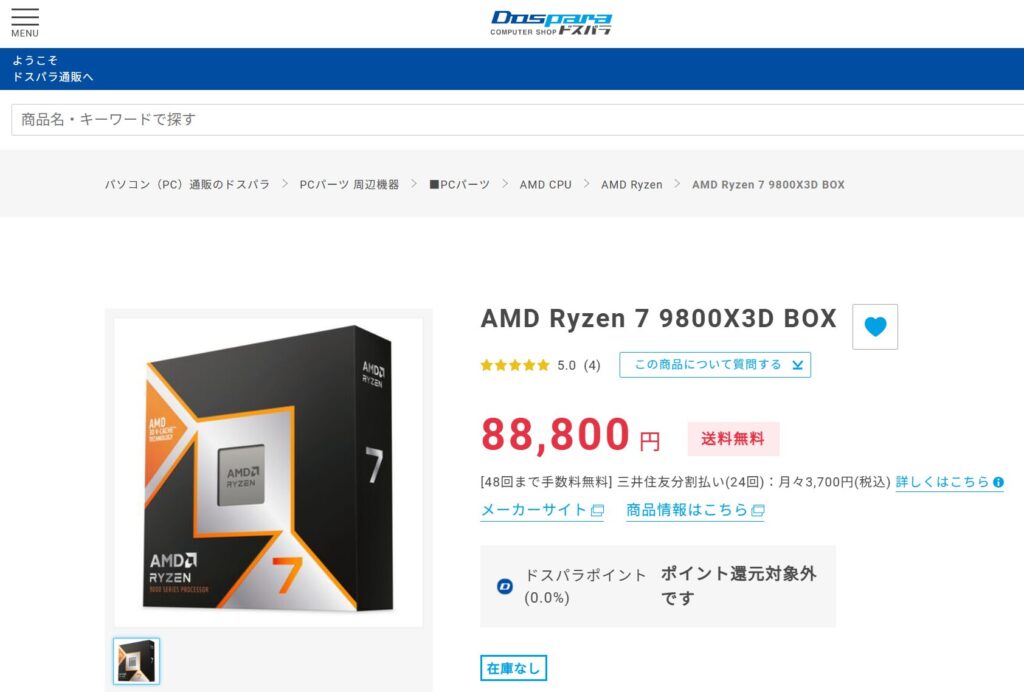Viewport: 1024px width, 692px height.
Task: Open the hamburger MENU icon
Action: point(25,22)
